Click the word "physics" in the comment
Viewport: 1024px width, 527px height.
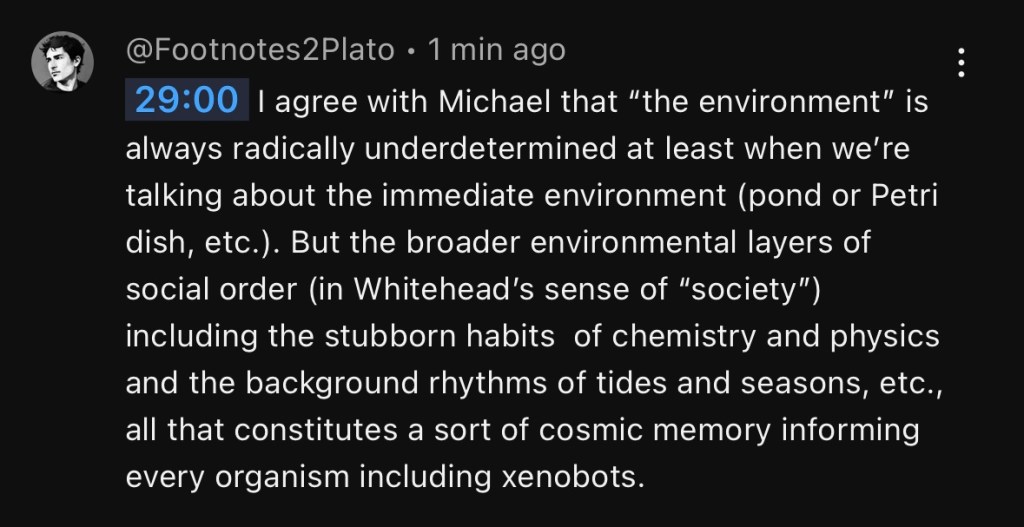coord(883,336)
